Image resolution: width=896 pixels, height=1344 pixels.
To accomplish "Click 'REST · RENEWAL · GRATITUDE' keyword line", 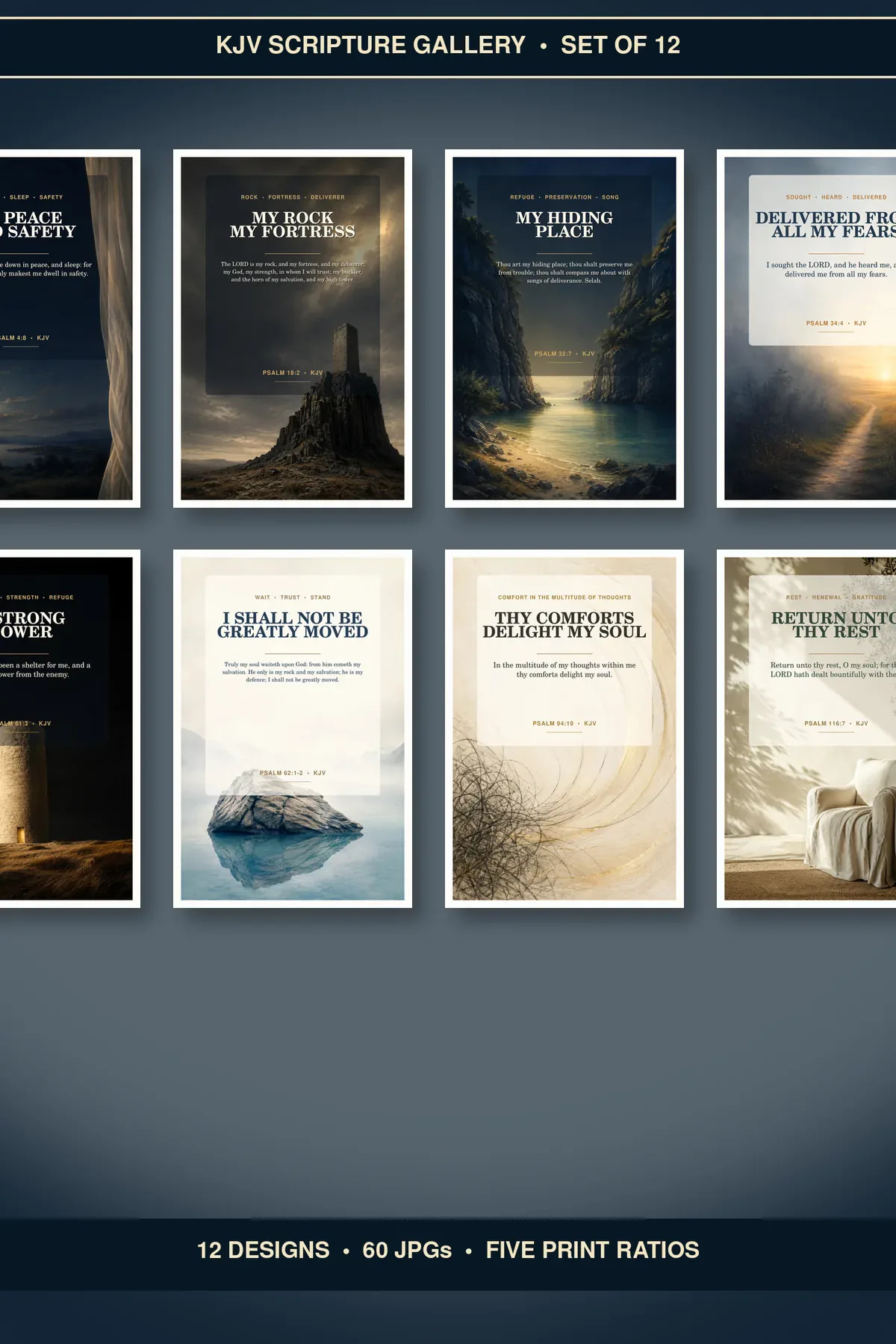I will [836, 597].
